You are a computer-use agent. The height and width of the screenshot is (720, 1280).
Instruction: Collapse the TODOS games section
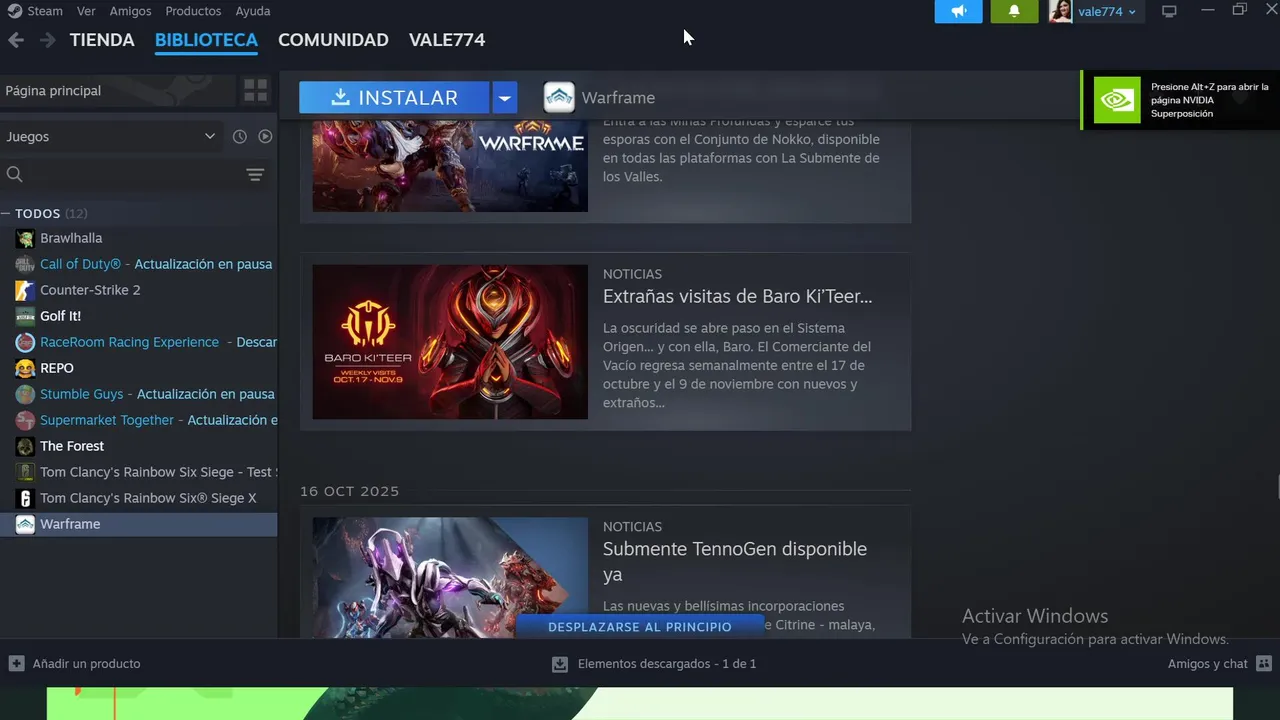[6, 213]
